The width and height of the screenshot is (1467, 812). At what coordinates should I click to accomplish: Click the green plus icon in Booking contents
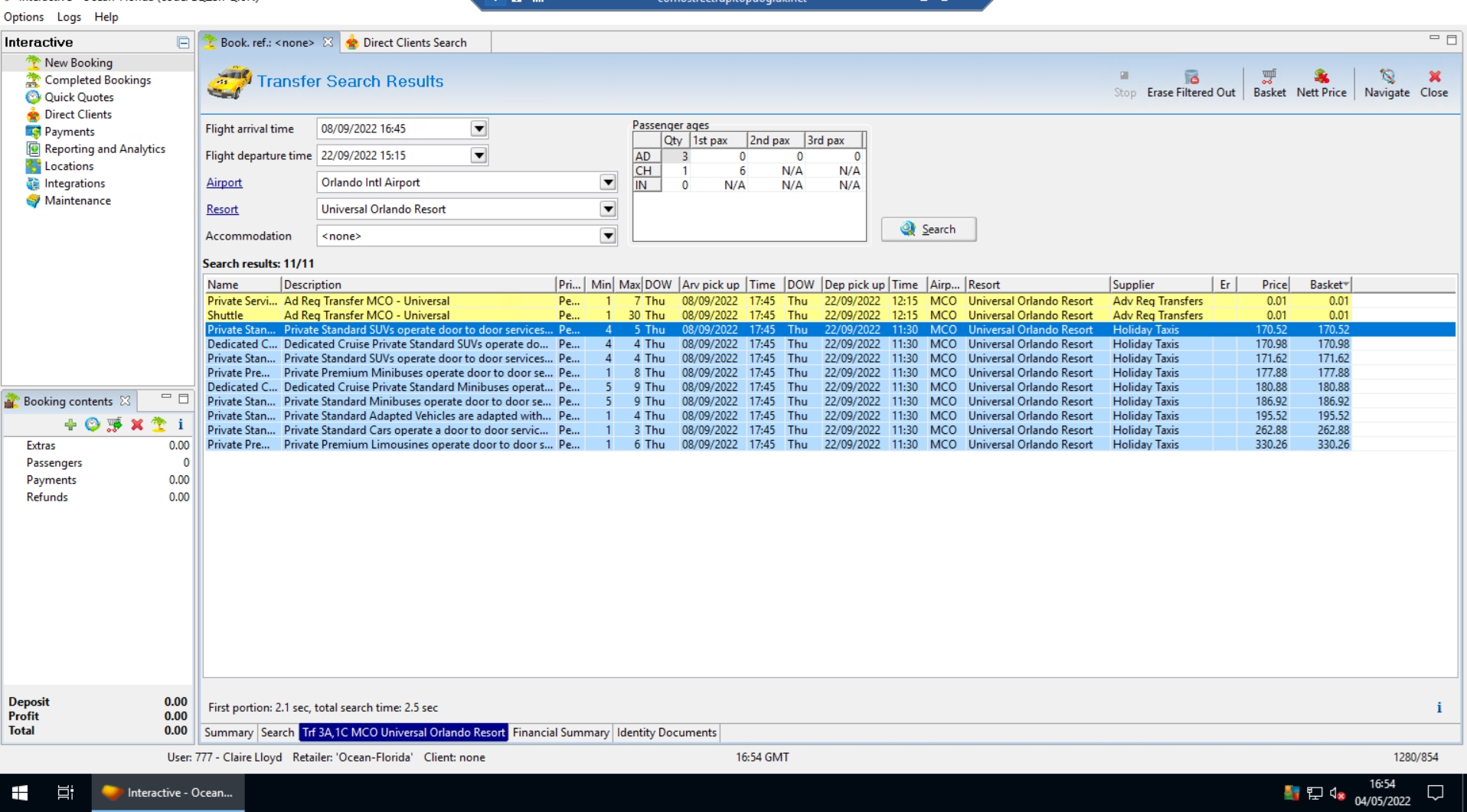click(70, 425)
